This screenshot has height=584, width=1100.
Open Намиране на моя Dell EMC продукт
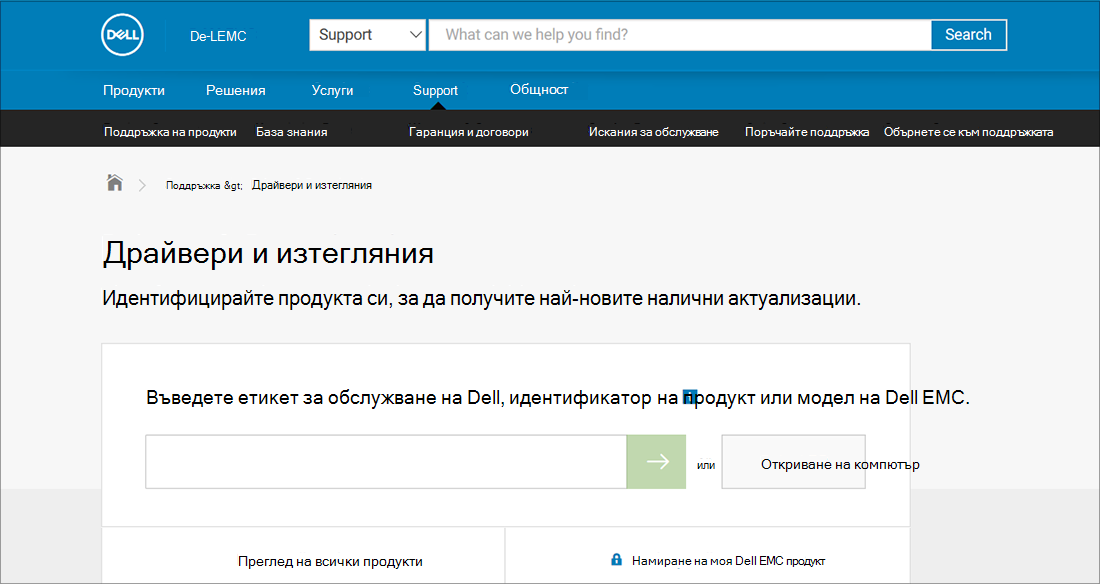coord(729,562)
